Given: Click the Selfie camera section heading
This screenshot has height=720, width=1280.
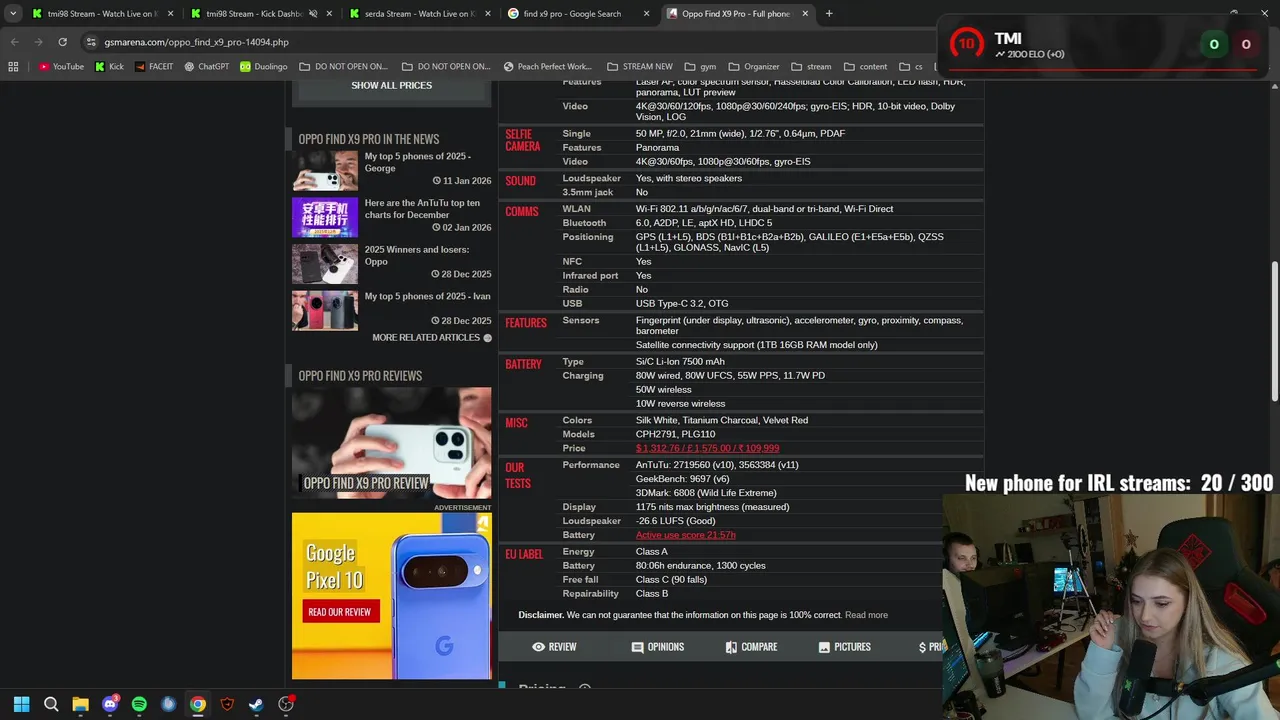Looking at the screenshot, I should tap(522, 140).
